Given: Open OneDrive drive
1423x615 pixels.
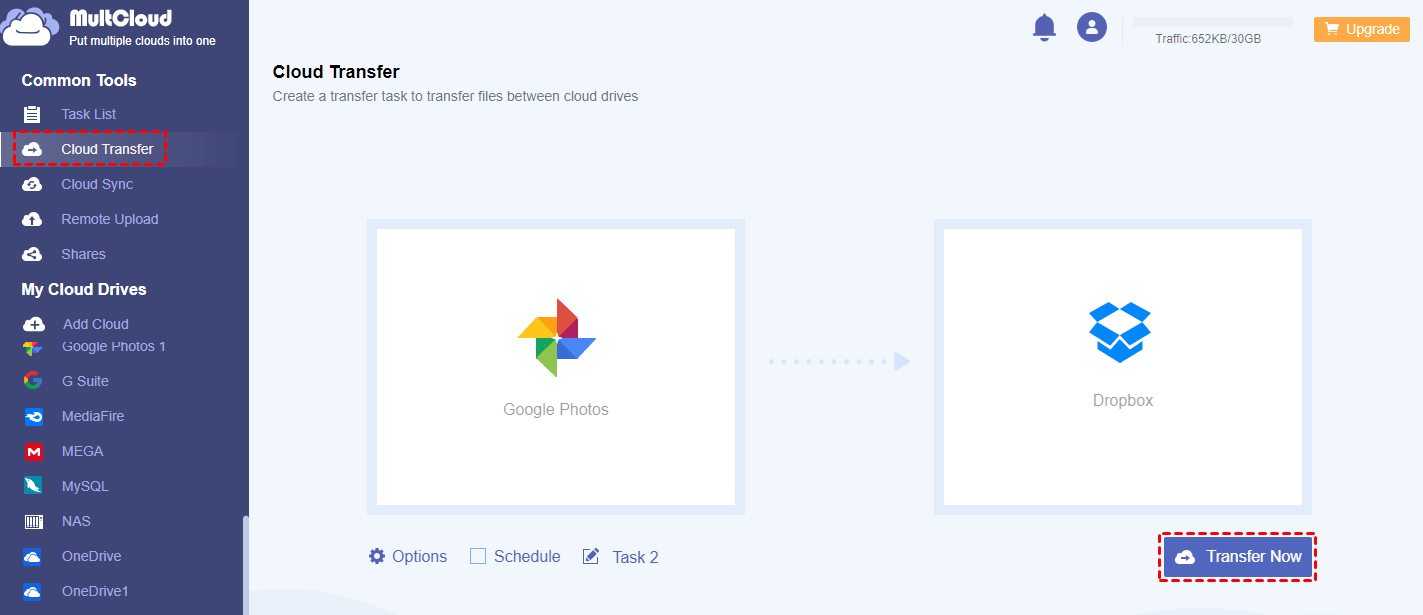Looking at the screenshot, I should (92, 556).
